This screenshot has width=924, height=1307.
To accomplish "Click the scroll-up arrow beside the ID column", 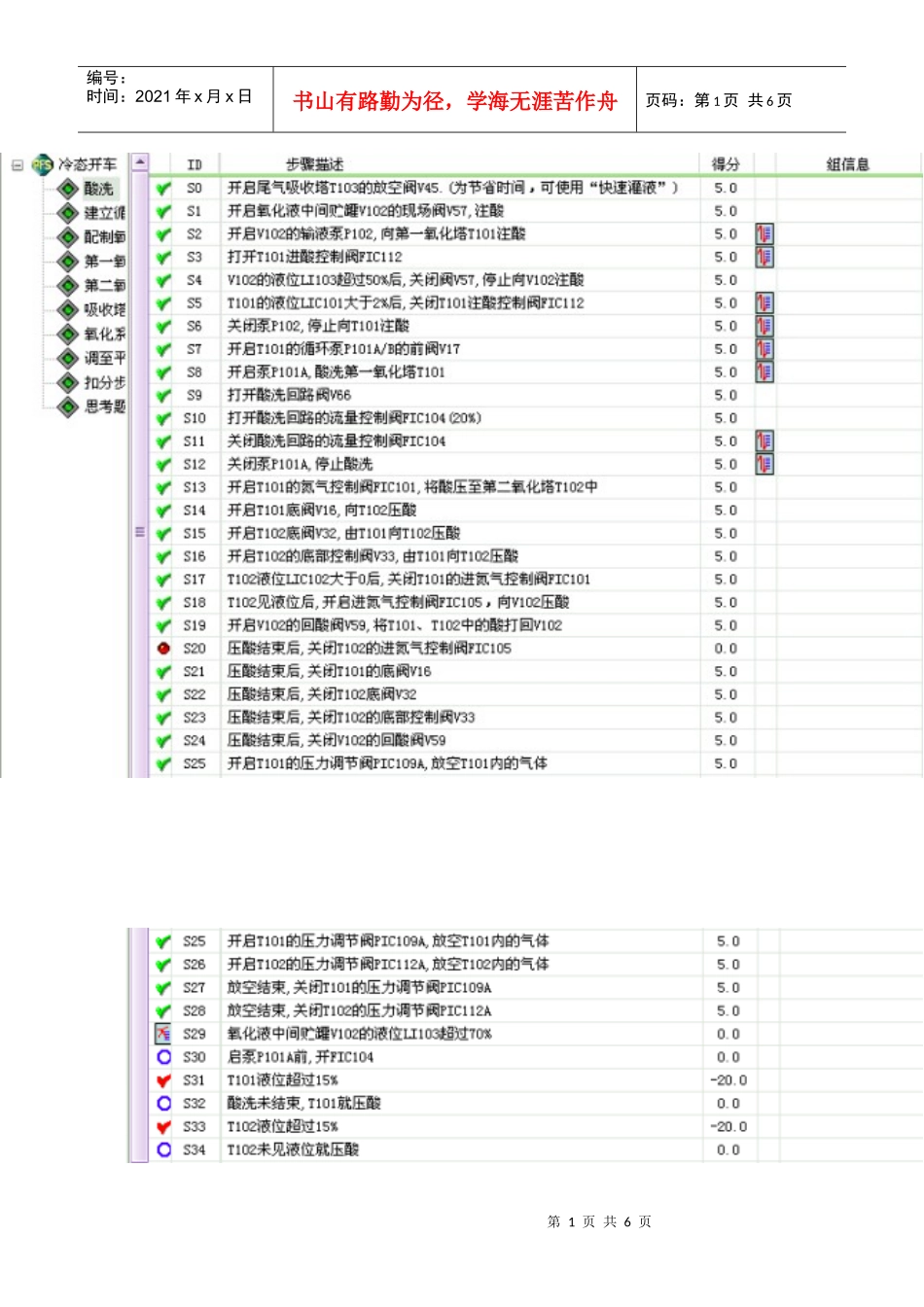I will (x=139, y=162).
